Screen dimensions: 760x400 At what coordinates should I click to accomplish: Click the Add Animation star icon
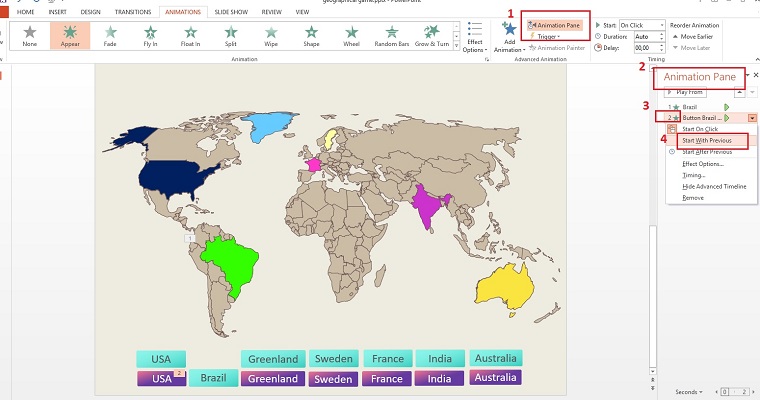[x=509, y=32]
